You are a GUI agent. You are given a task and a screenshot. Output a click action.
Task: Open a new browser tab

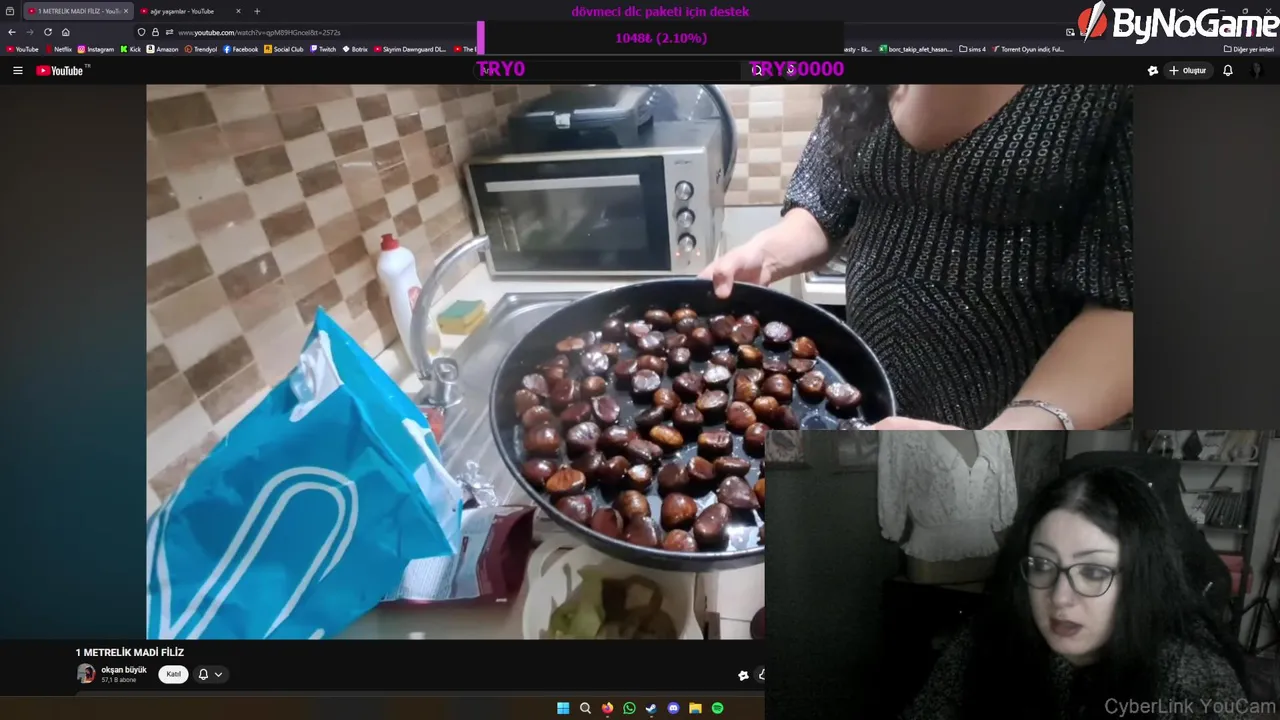pyautogui.click(x=257, y=11)
